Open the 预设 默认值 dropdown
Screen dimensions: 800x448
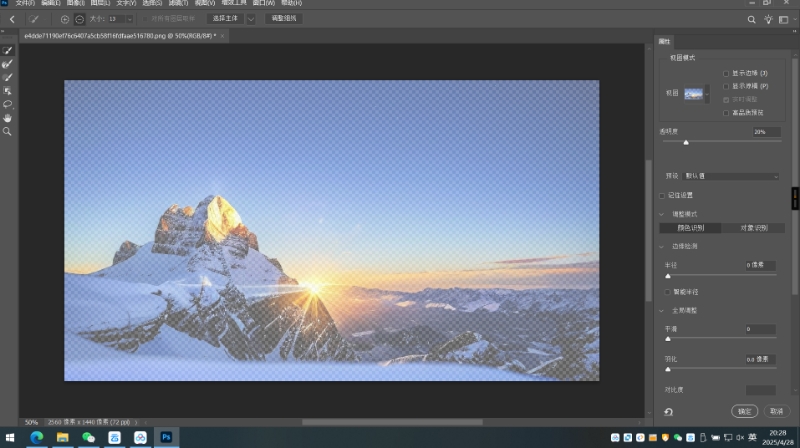click(x=730, y=176)
